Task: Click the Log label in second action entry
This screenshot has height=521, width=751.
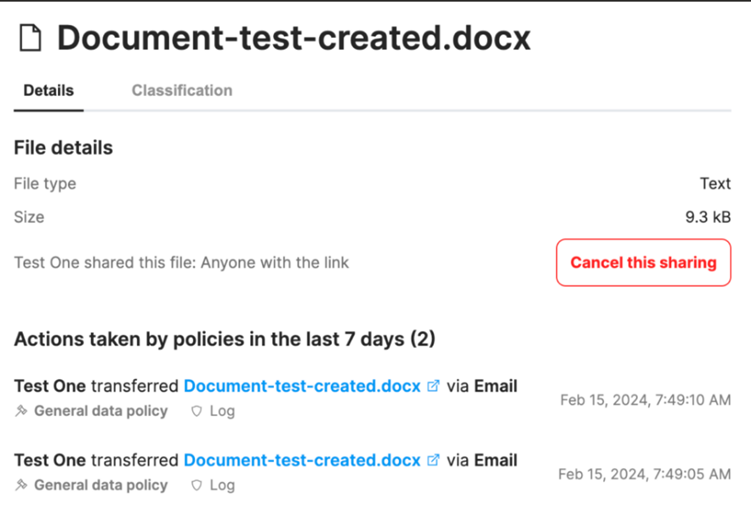Action: point(222,485)
